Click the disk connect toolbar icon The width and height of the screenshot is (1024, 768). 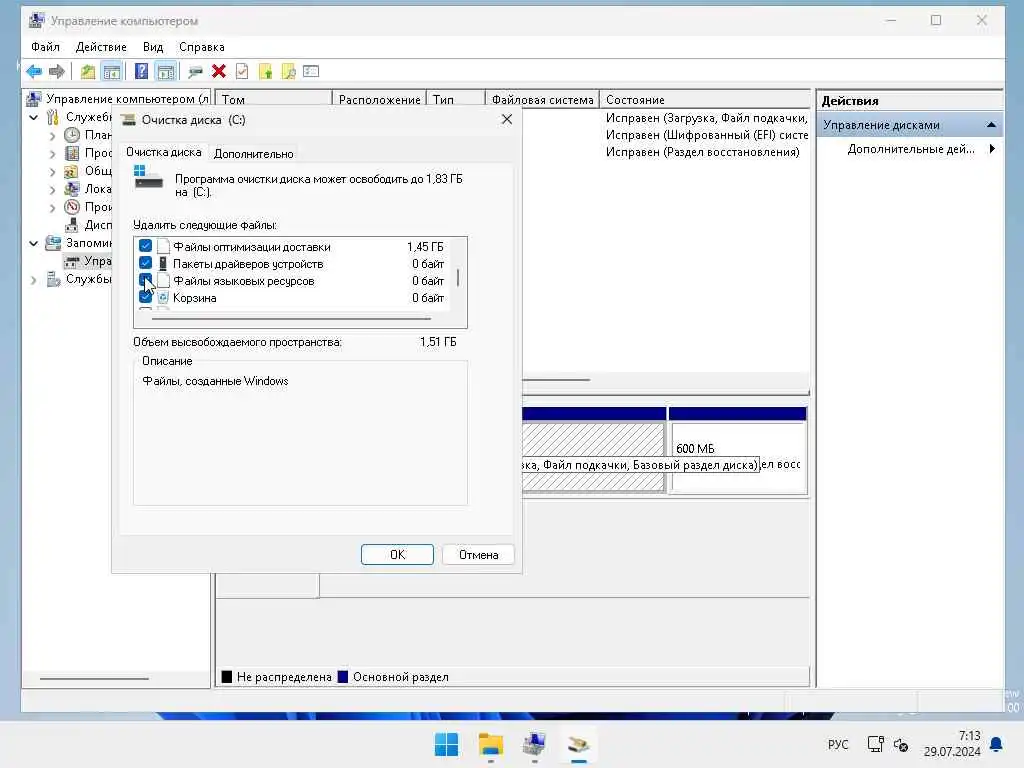[195, 72]
